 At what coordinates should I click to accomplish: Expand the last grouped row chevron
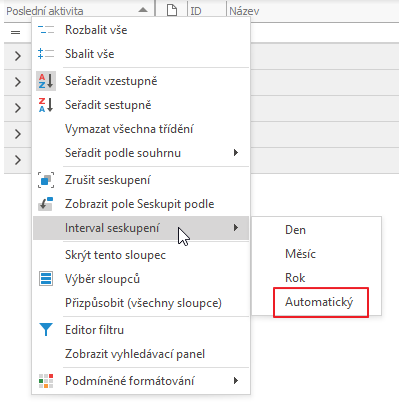18,160
